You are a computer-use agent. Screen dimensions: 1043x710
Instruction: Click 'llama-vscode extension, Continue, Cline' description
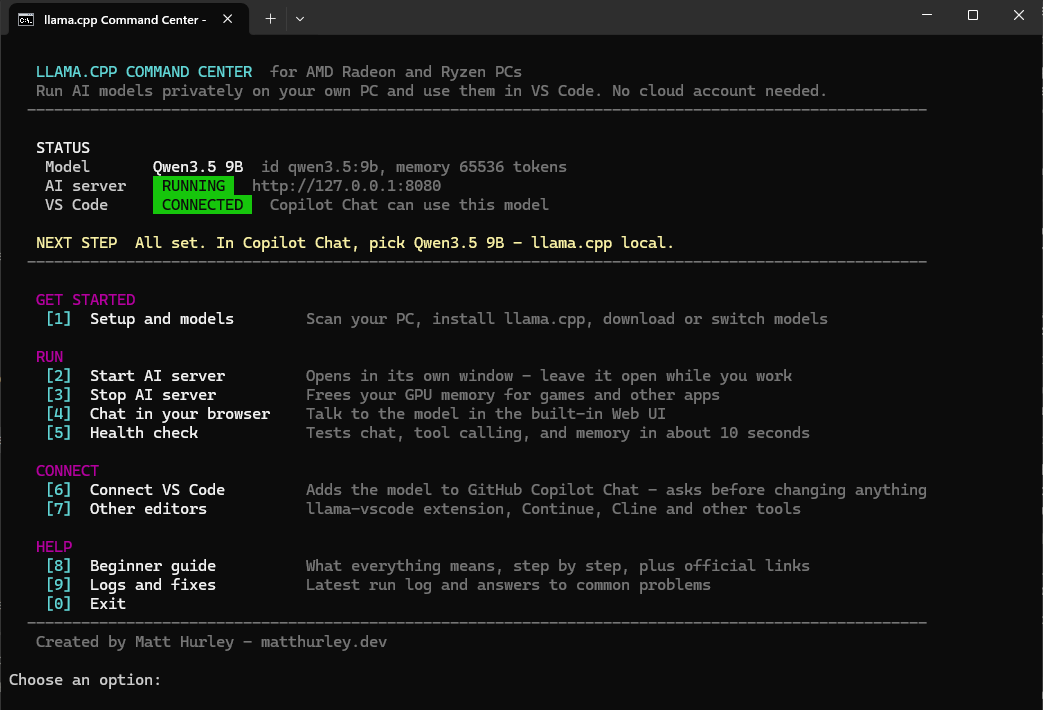pyautogui.click(x=553, y=509)
